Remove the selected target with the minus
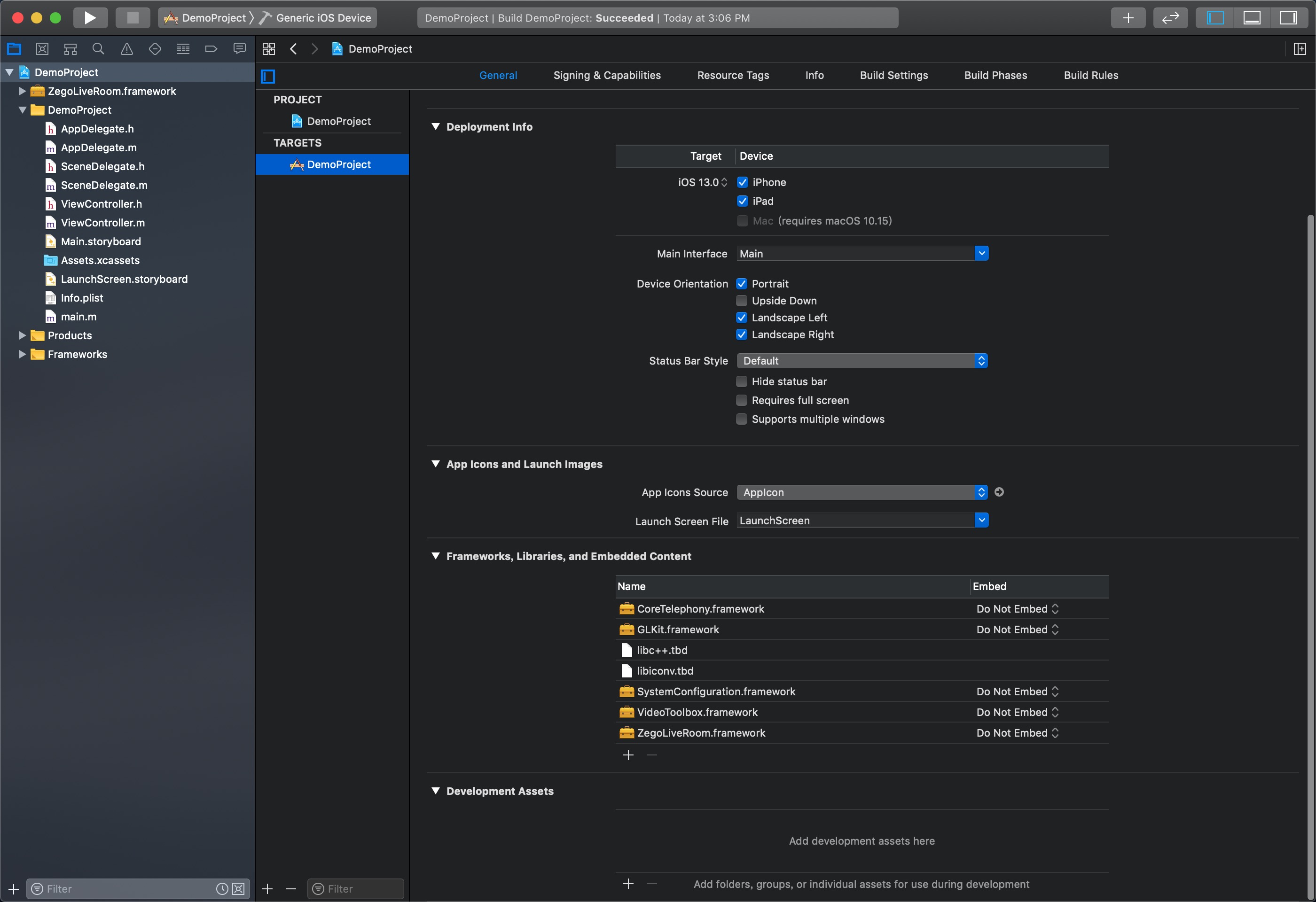 click(x=291, y=888)
